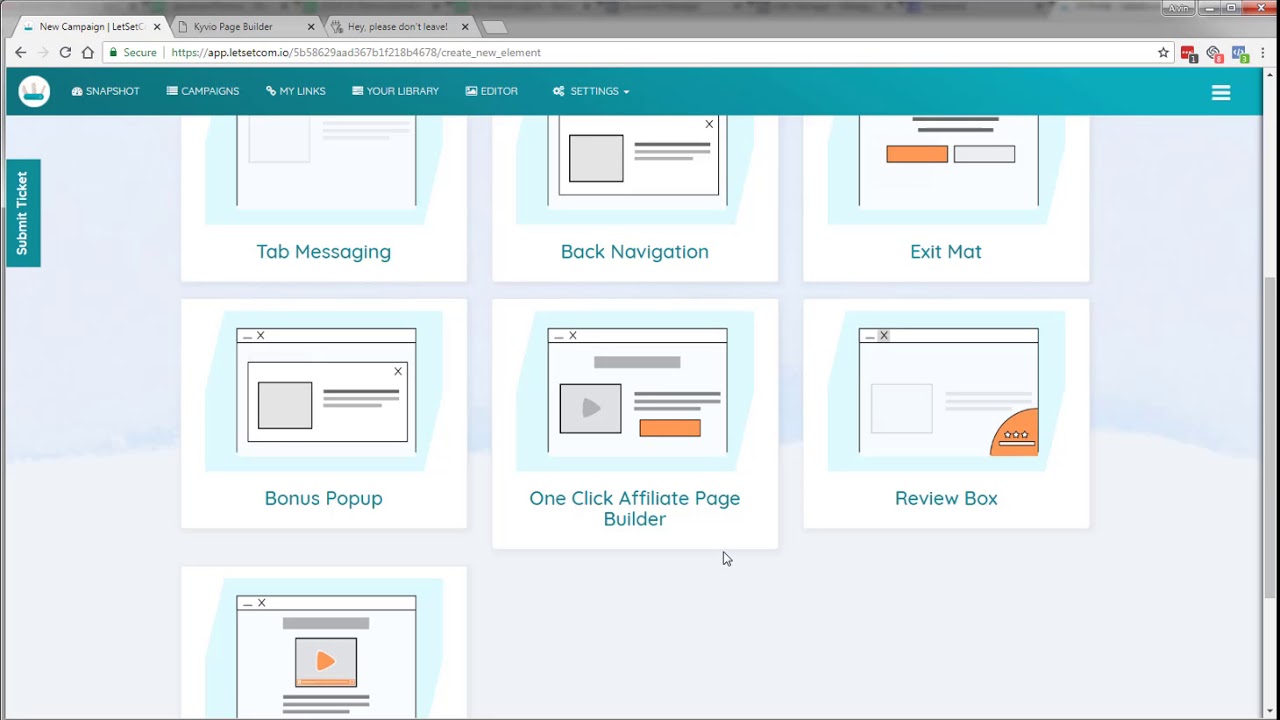Image resolution: width=1280 pixels, height=720 pixels.
Task: Close the 'Hey, please don't leave!' tab
Action: click(x=464, y=27)
